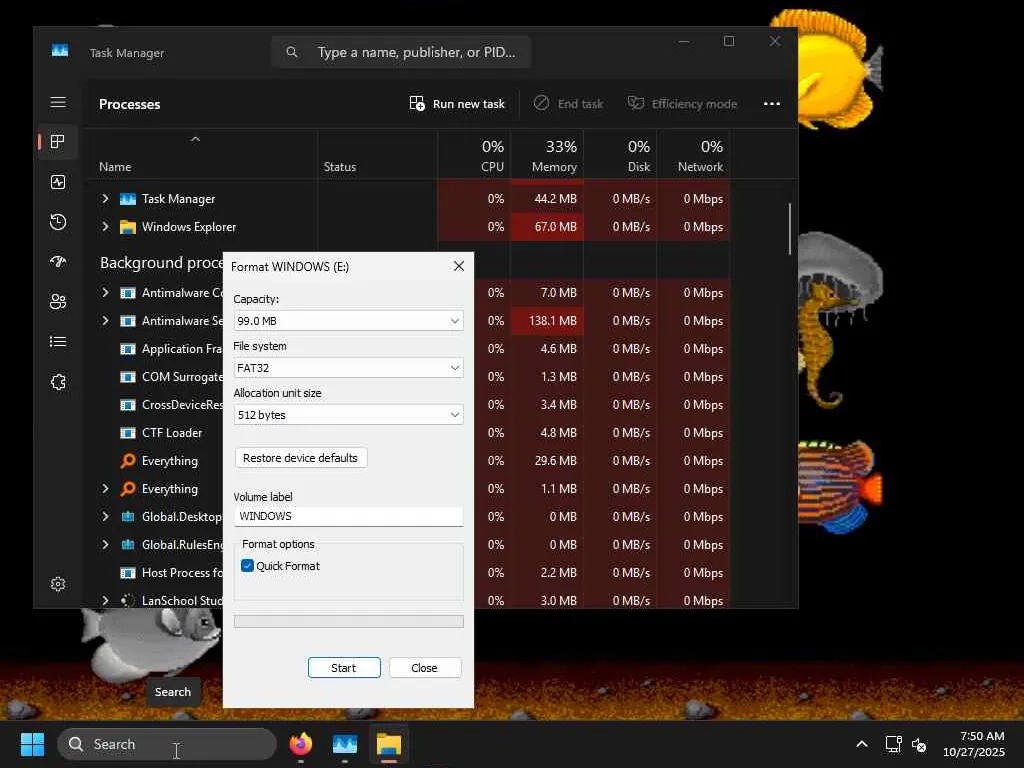
Task: Open the Windows Start menu
Action: coord(32,744)
